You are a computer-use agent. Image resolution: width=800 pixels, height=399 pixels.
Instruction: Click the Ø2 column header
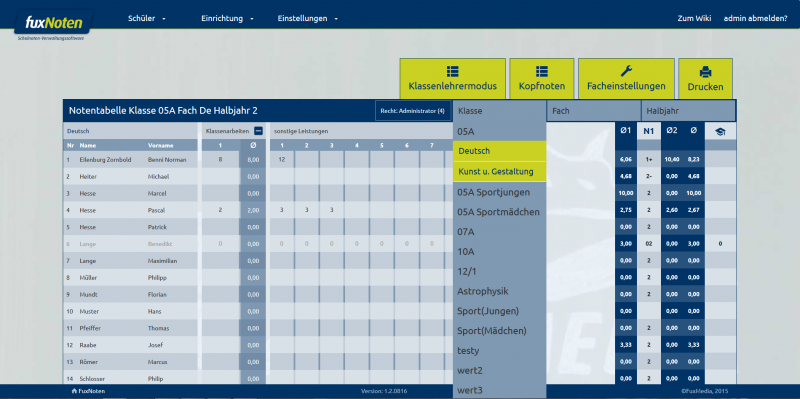(672, 131)
